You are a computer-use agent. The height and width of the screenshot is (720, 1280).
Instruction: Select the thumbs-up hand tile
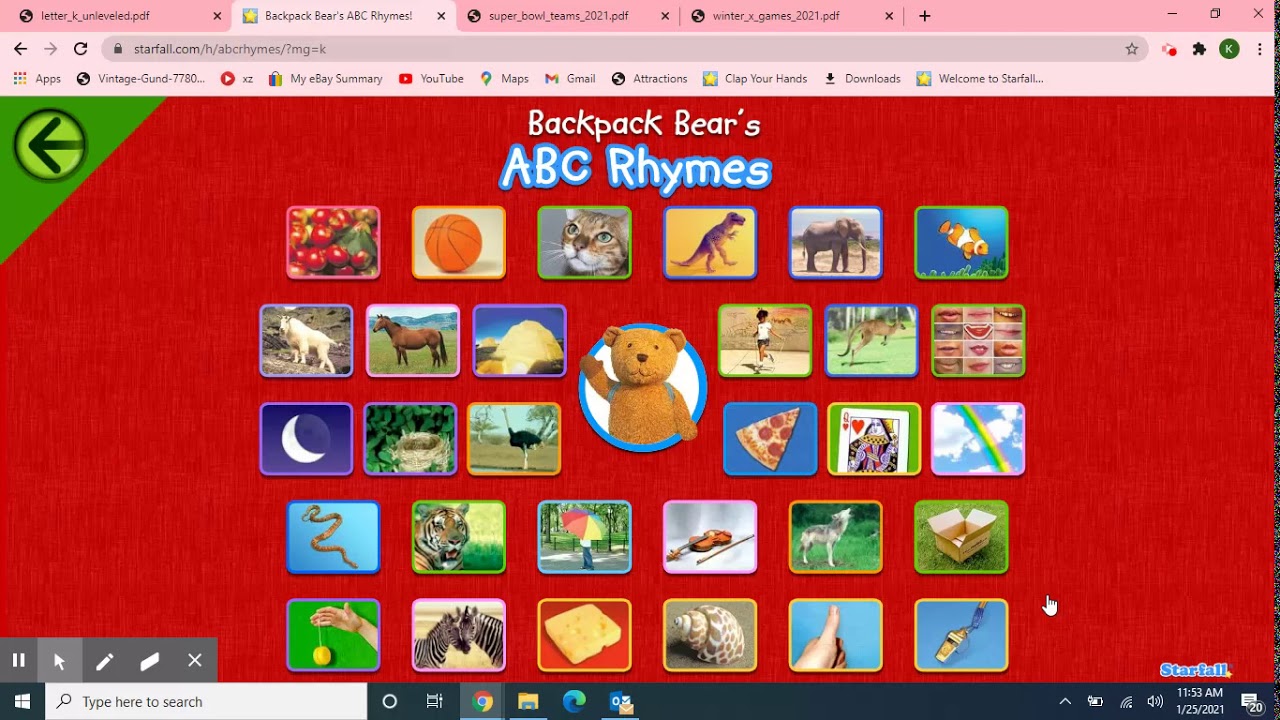coord(836,635)
